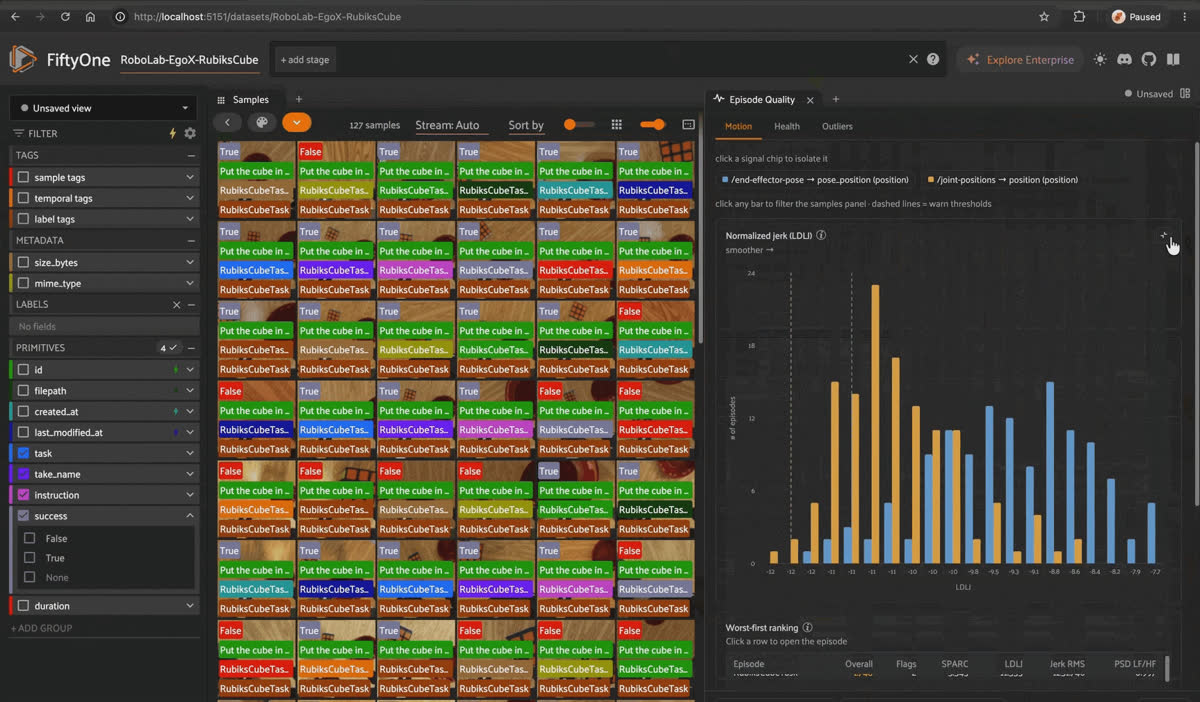Switch to the Health tab

click(787, 126)
